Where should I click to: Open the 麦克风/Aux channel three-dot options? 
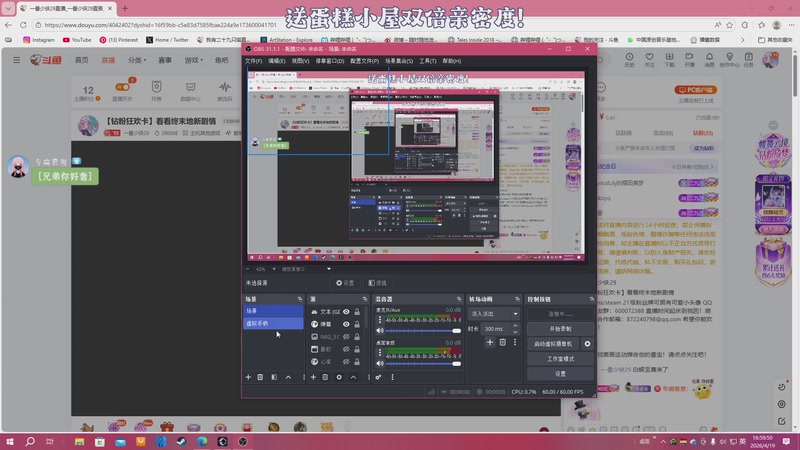pyautogui.click(x=380, y=320)
